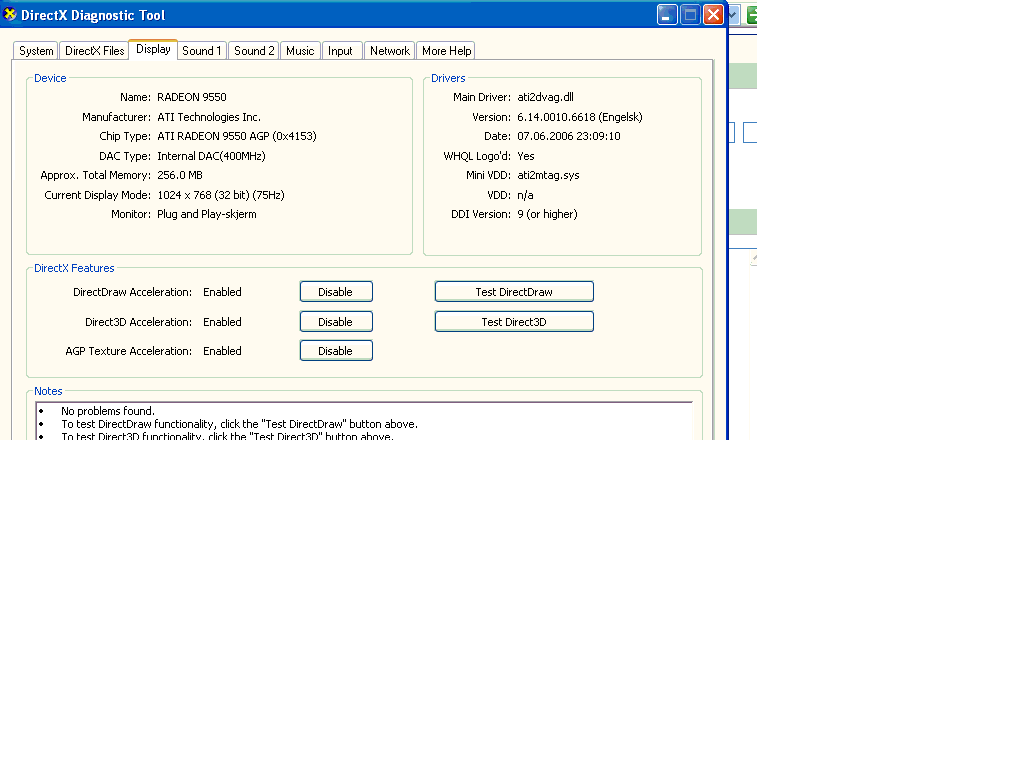Click the DirectDraw Acceleration Enabled status
The image size is (1024, 768).
(x=222, y=292)
